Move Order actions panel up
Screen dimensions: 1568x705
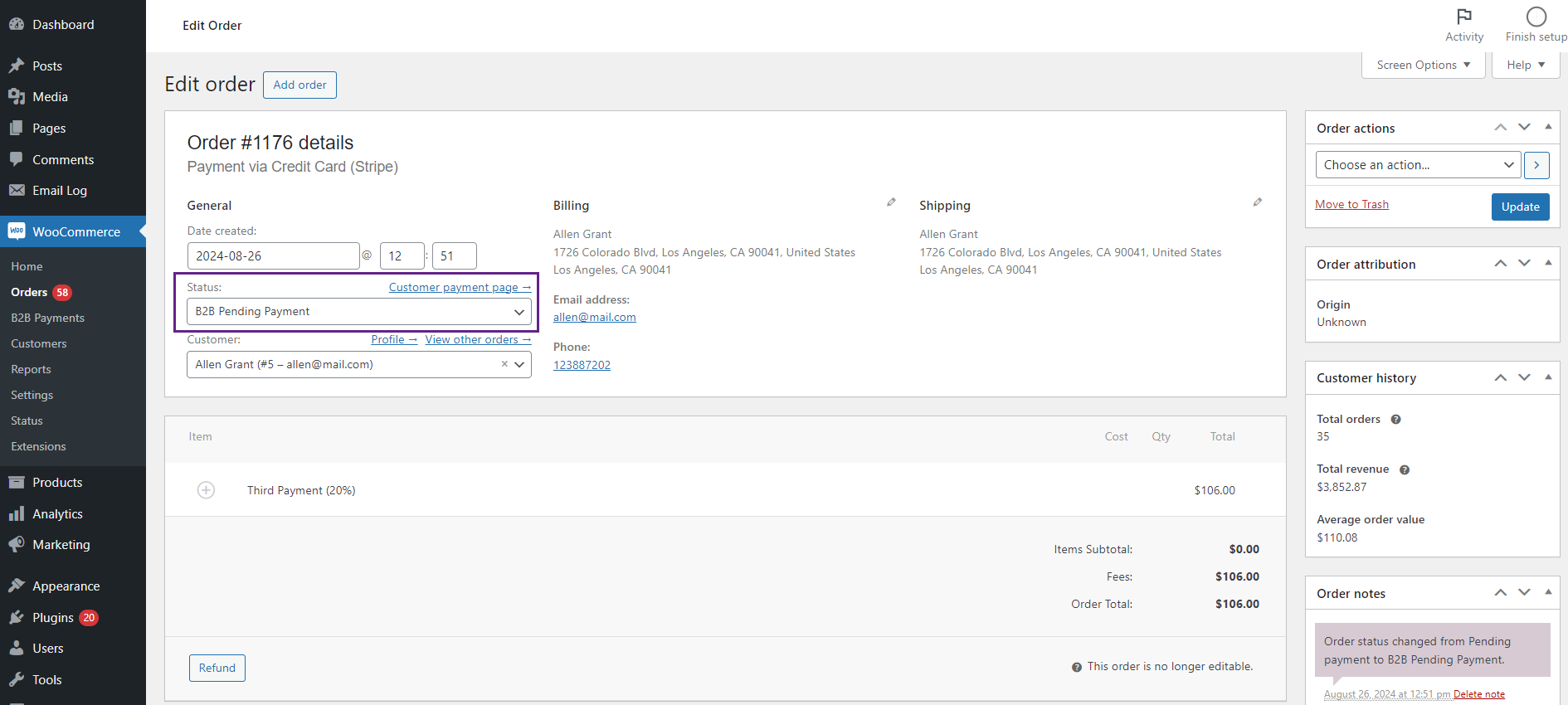tap(1500, 128)
